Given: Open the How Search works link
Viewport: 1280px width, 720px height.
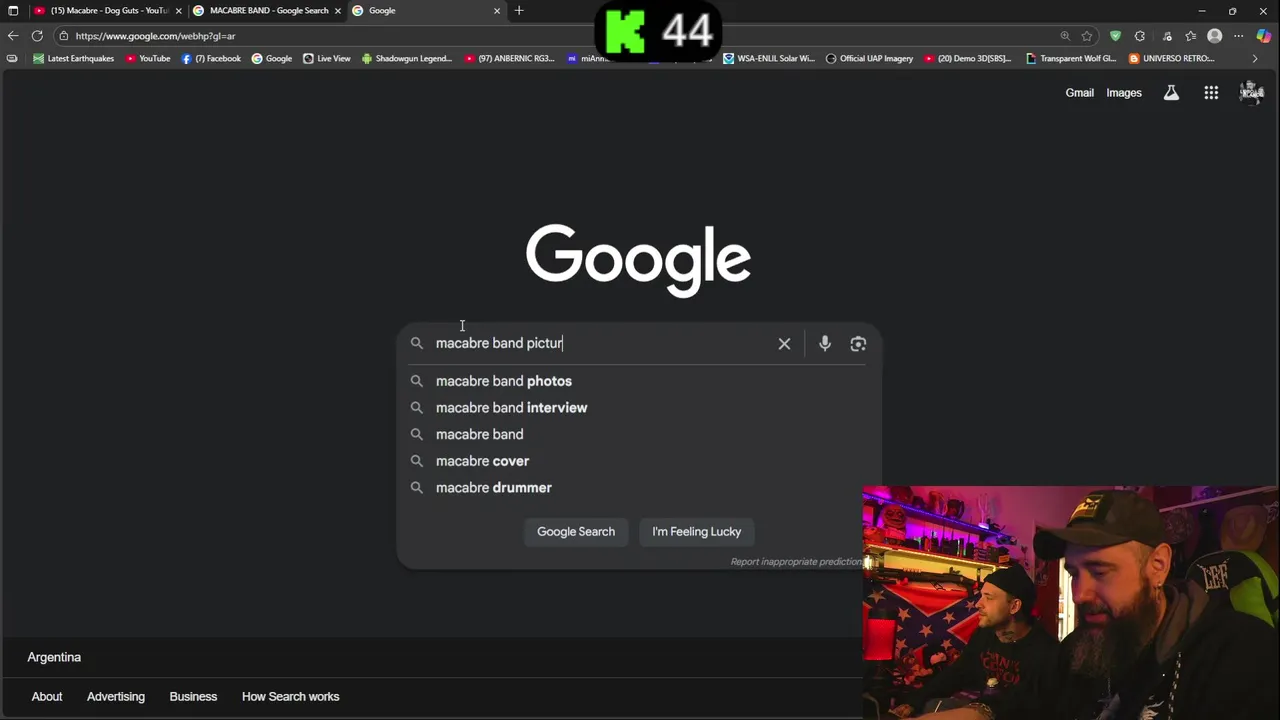Looking at the screenshot, I should coord(291,697).
